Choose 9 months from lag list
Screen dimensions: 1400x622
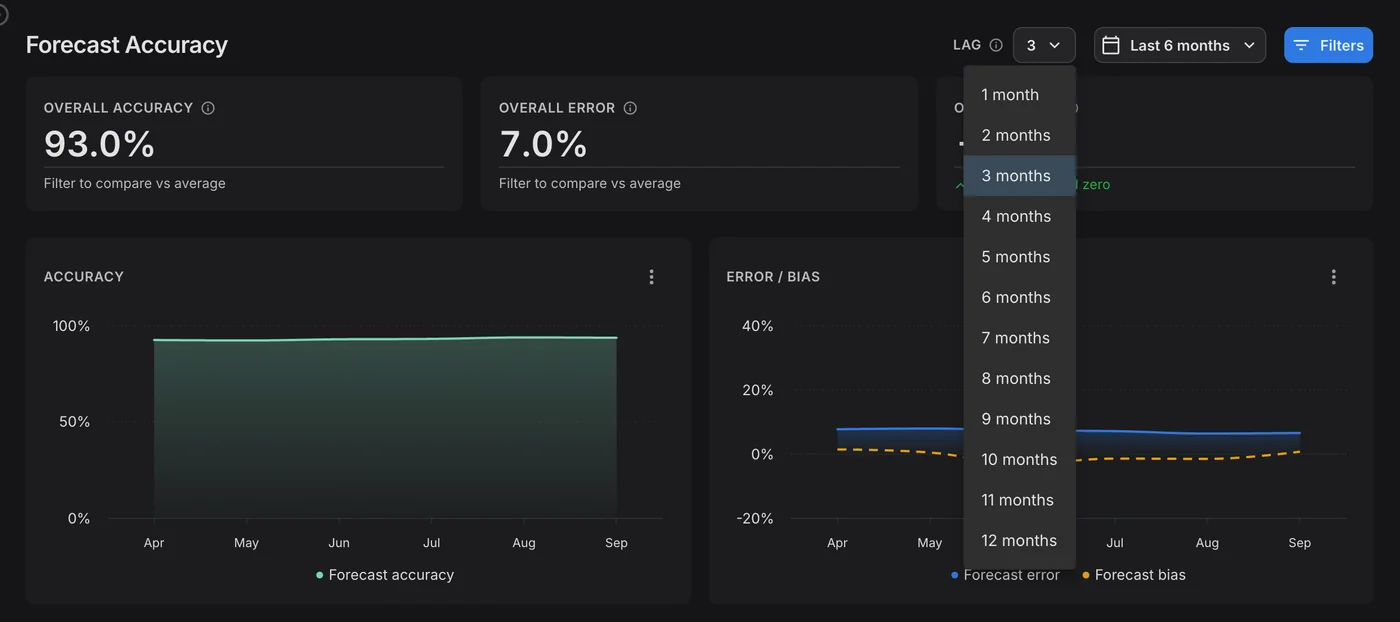(x=1019, y=419)
